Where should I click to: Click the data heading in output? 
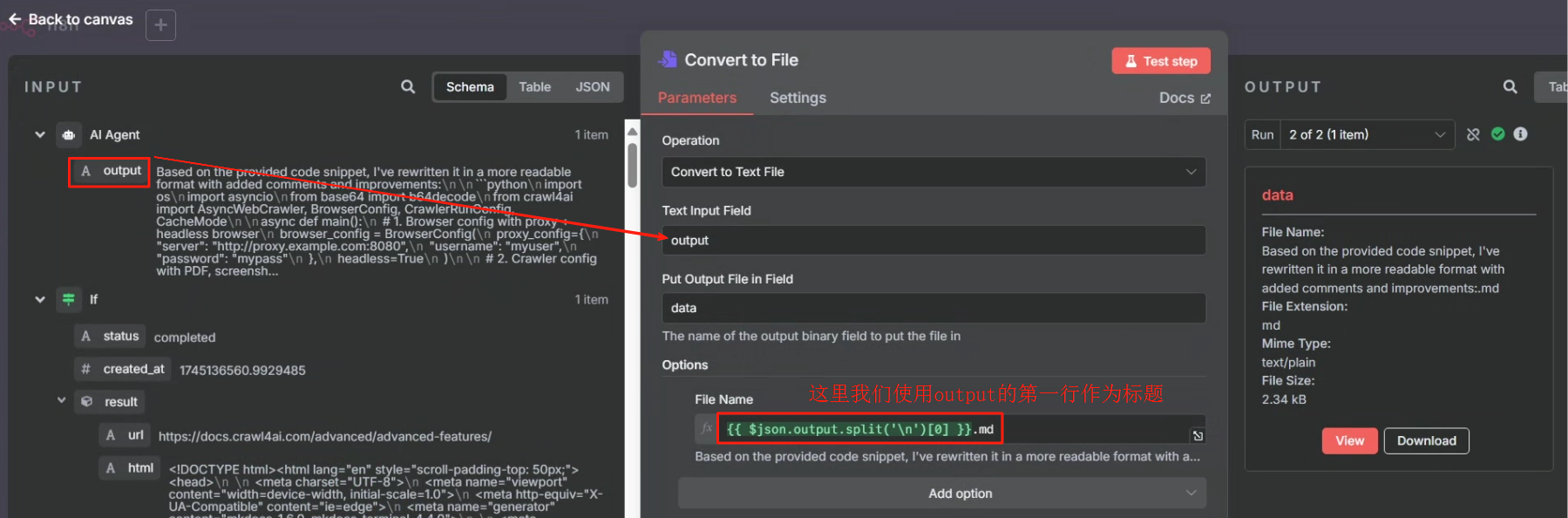click(x=1277, y=194)
